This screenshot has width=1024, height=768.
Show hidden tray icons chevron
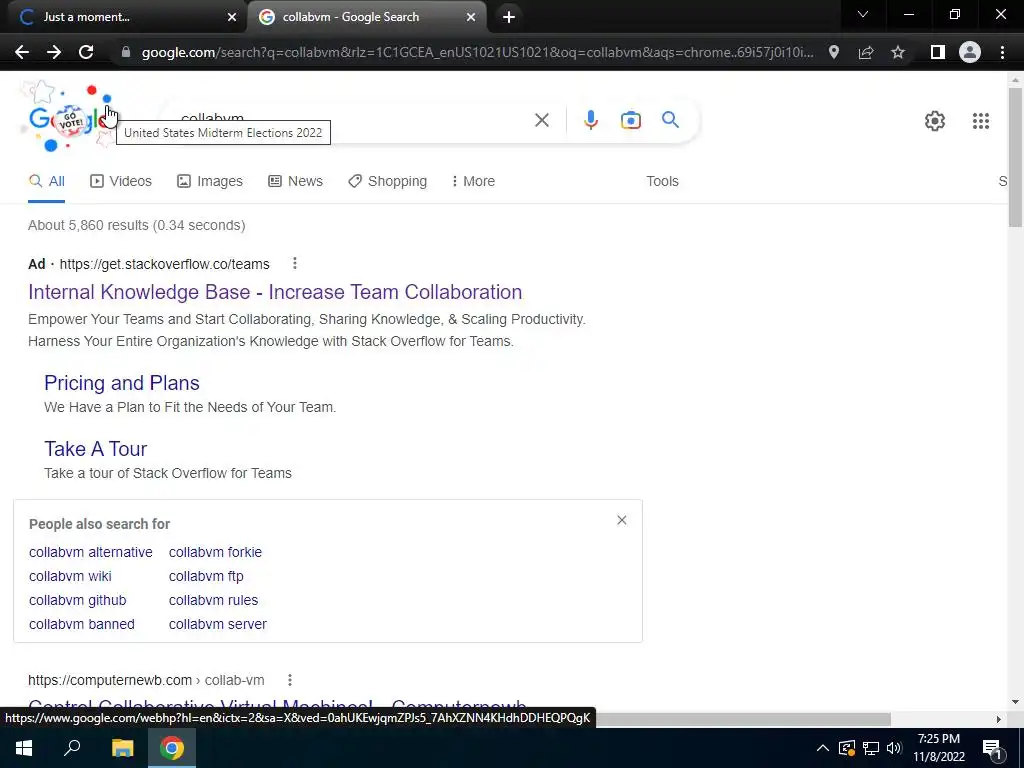click(x=823, y=748)
